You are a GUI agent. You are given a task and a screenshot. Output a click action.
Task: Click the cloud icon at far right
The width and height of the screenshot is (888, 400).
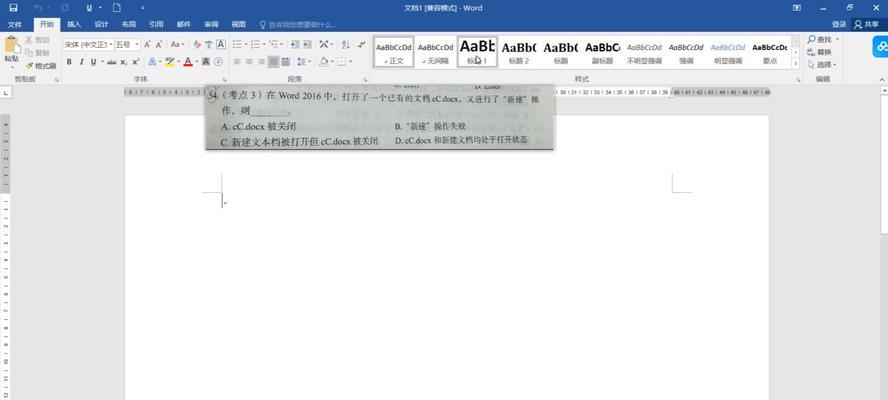click(x=881, y=47)
